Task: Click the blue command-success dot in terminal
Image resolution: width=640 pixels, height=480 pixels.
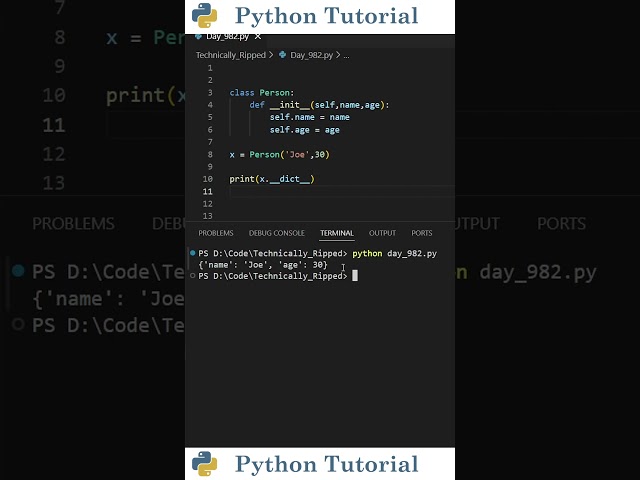Action: click(193, 253)
